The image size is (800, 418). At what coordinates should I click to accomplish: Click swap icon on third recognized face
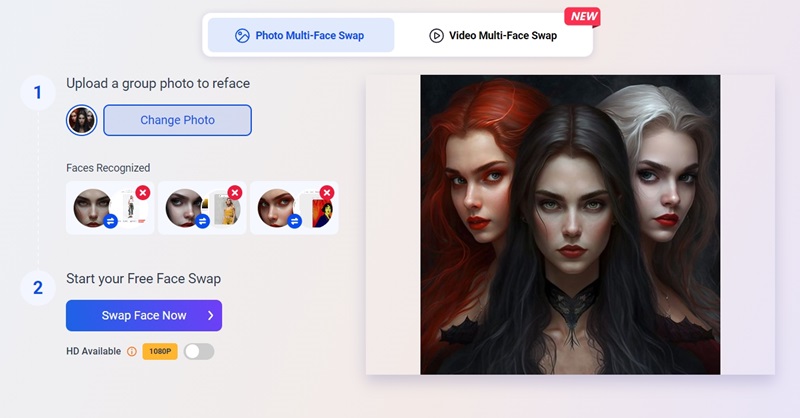pos(294,221)
